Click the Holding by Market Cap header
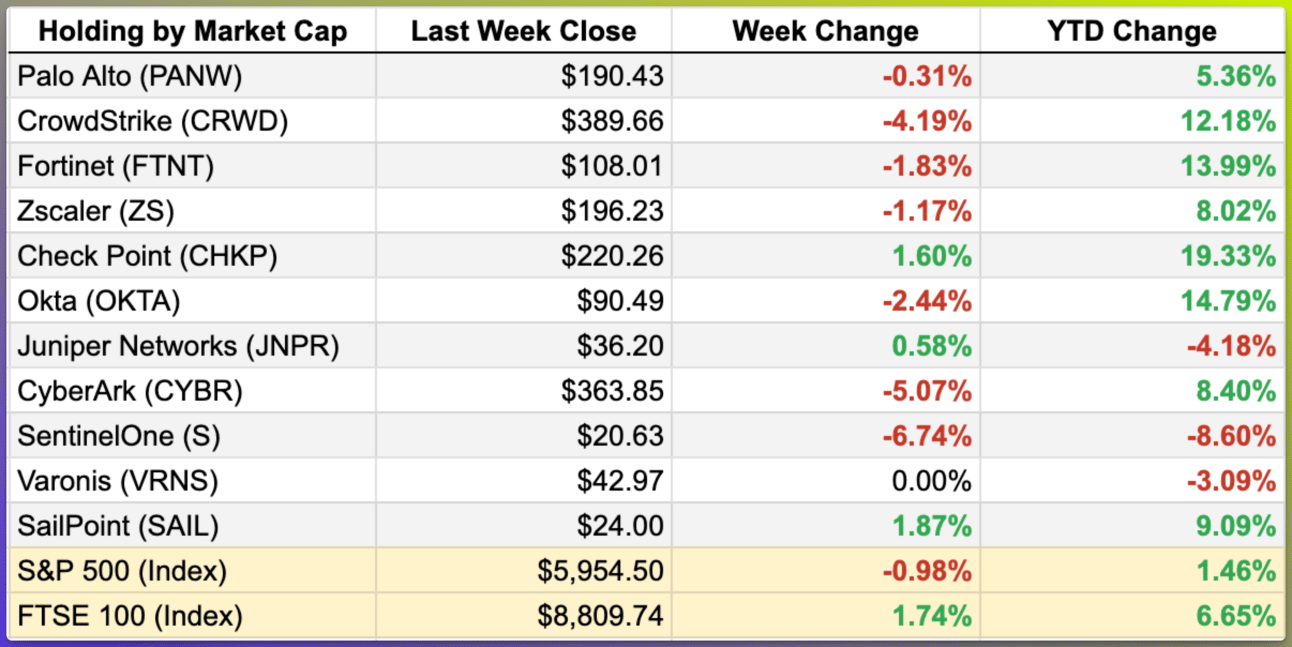 [193, 31]
